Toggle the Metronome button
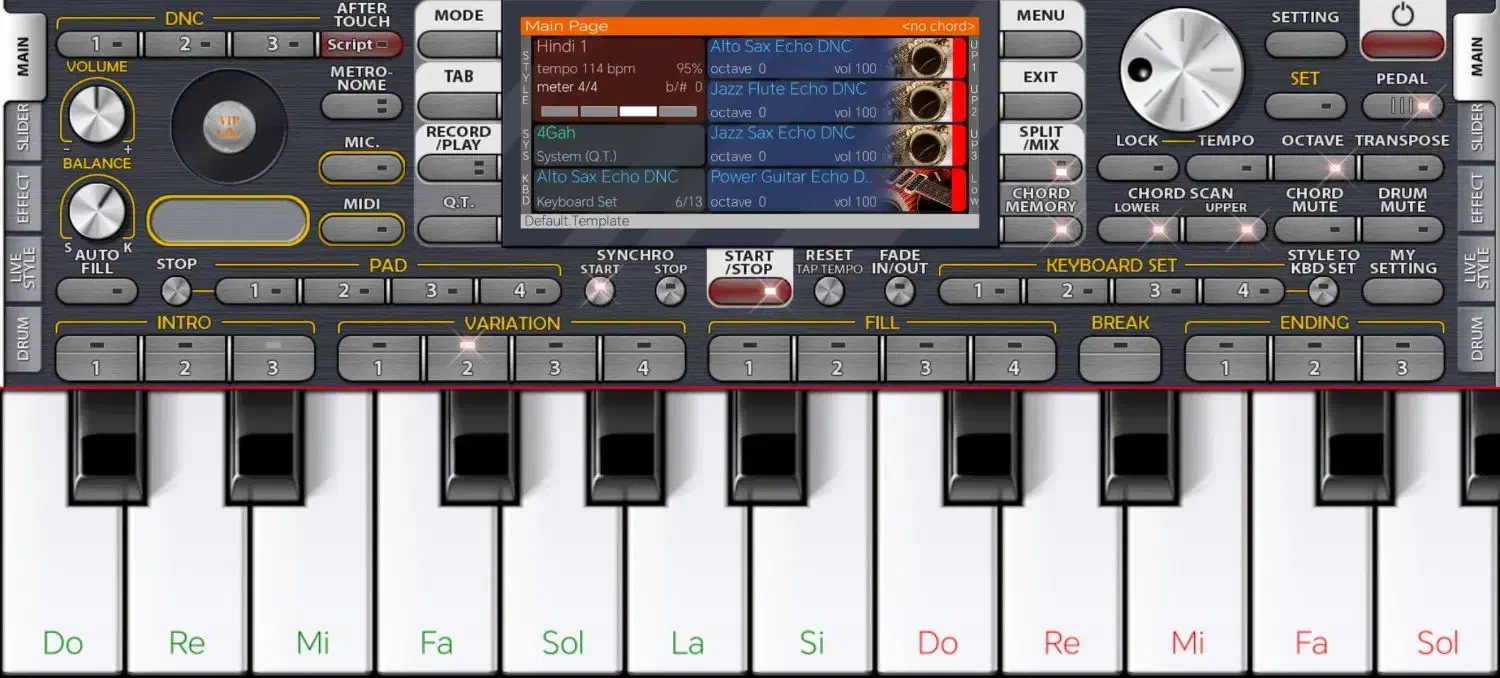 point(361,106)
